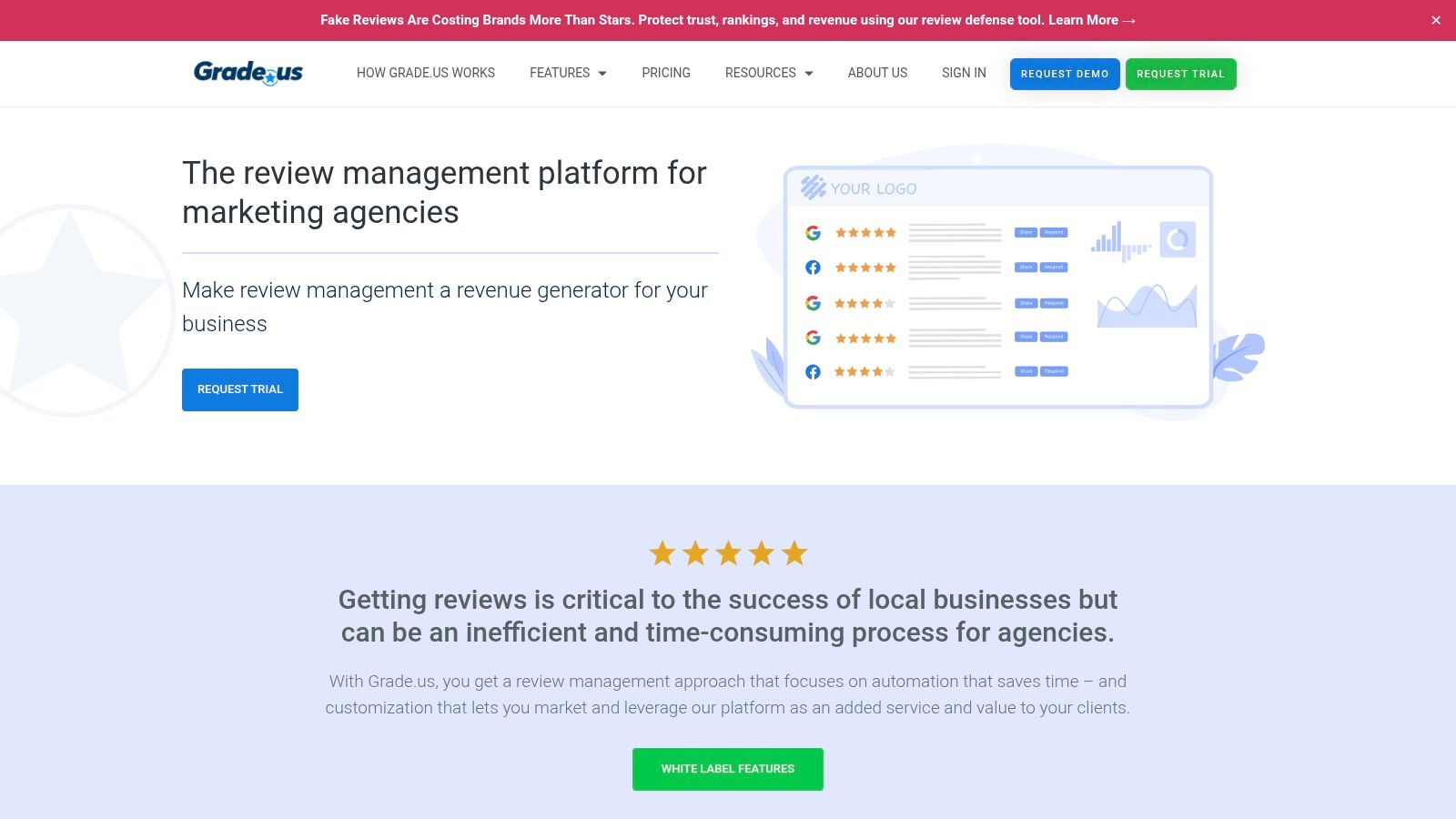Screen dimensions: 1456x819
Task: Click the blue Request Trial hero button
Action: point(240,389)
